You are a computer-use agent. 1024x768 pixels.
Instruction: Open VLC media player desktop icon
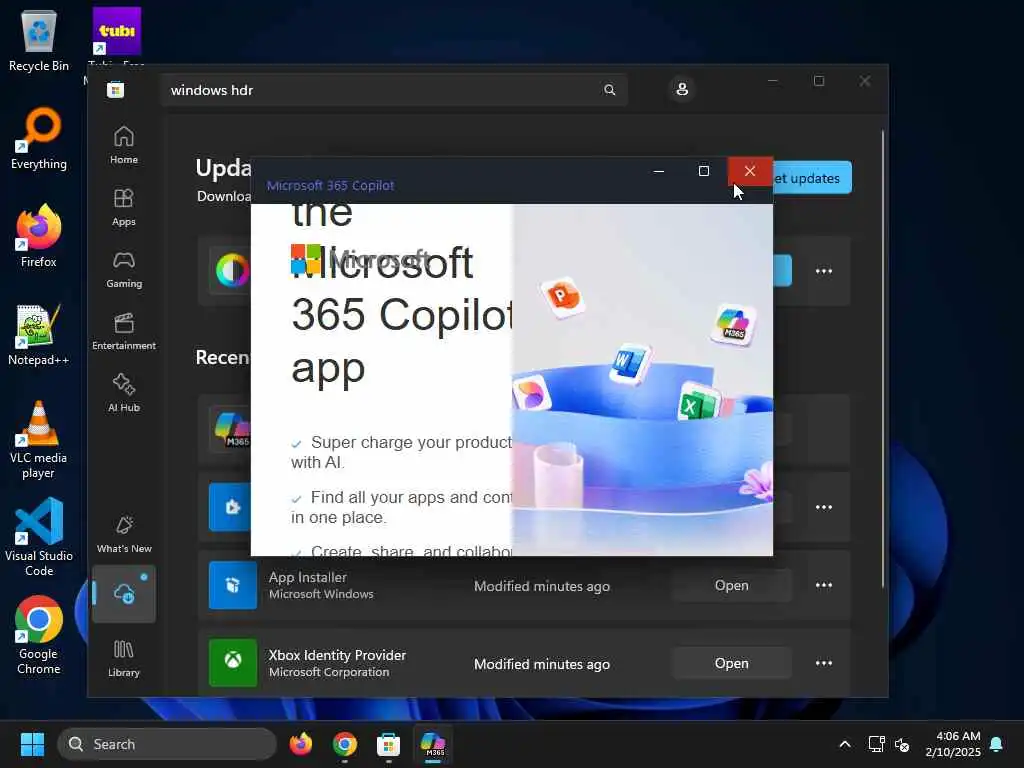click(39, 440)
